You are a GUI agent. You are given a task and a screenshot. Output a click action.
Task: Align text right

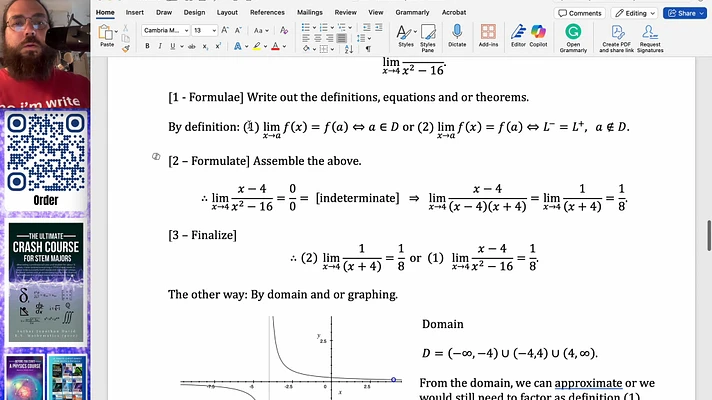[x=330, y=39]
